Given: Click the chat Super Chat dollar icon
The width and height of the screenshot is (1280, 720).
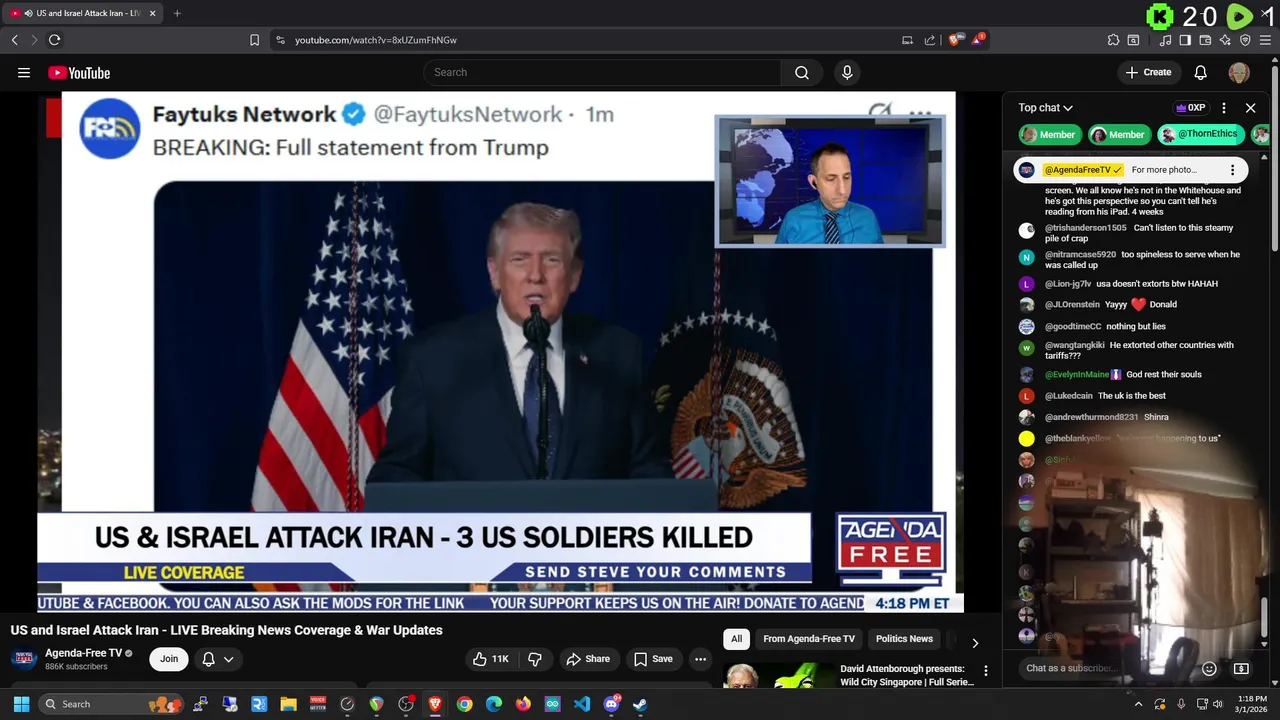Looking at the screenshot, I should point(1241,668).
